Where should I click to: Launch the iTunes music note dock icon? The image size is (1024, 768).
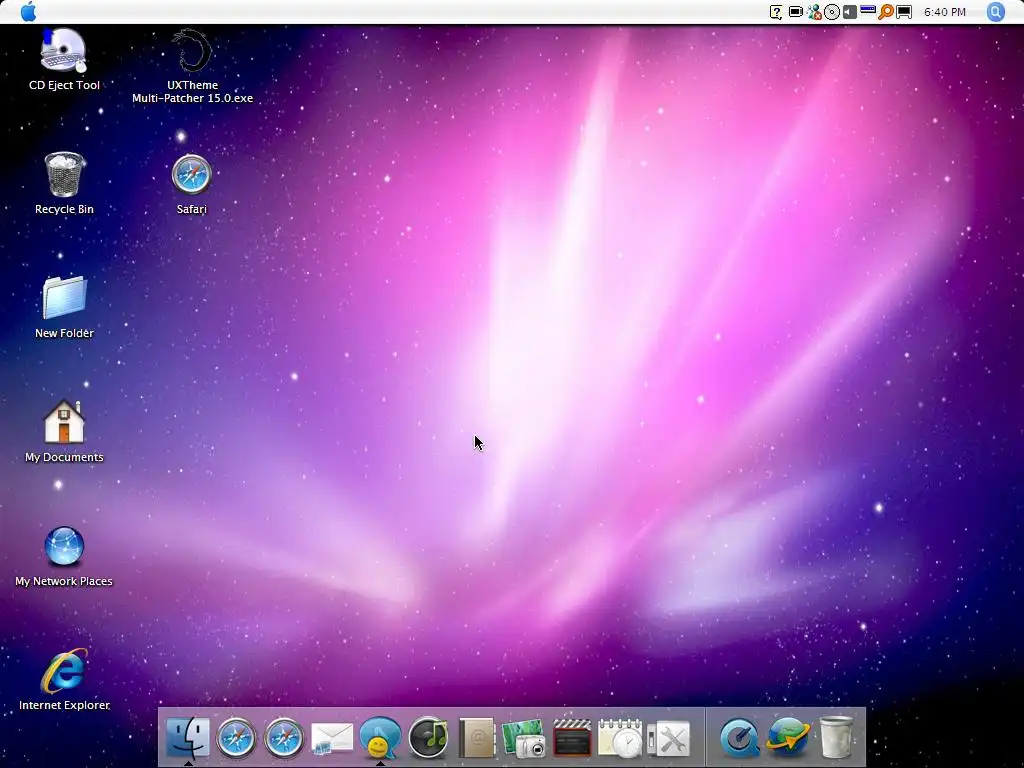pos(428,738)
